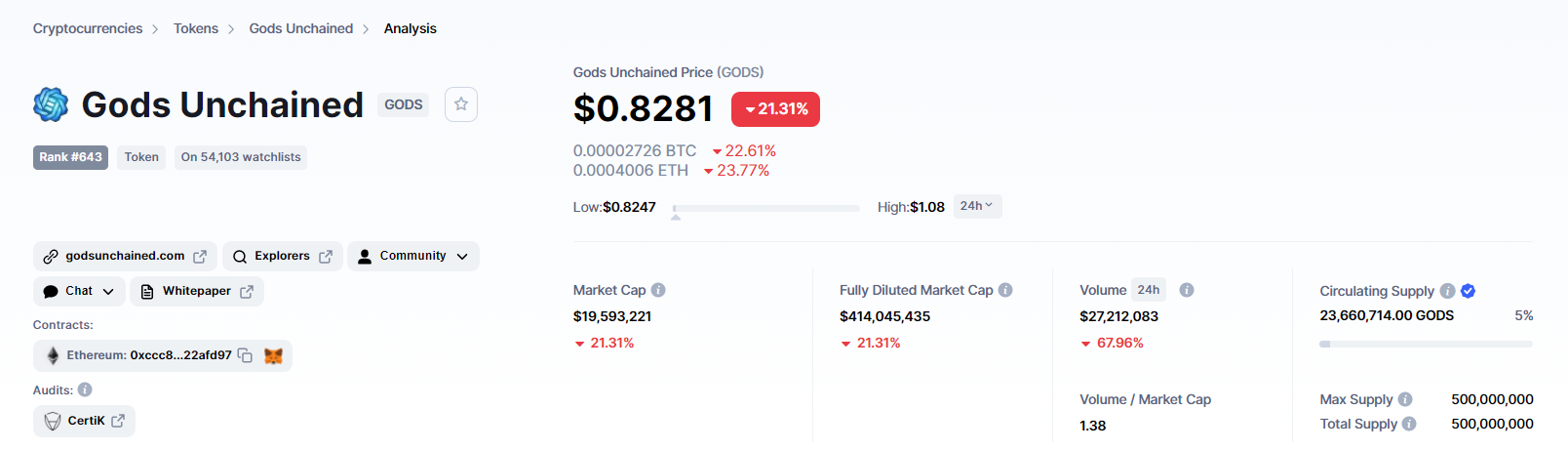Copy the Ethereum contract address

pyautogui.click(x=245, y=356)
